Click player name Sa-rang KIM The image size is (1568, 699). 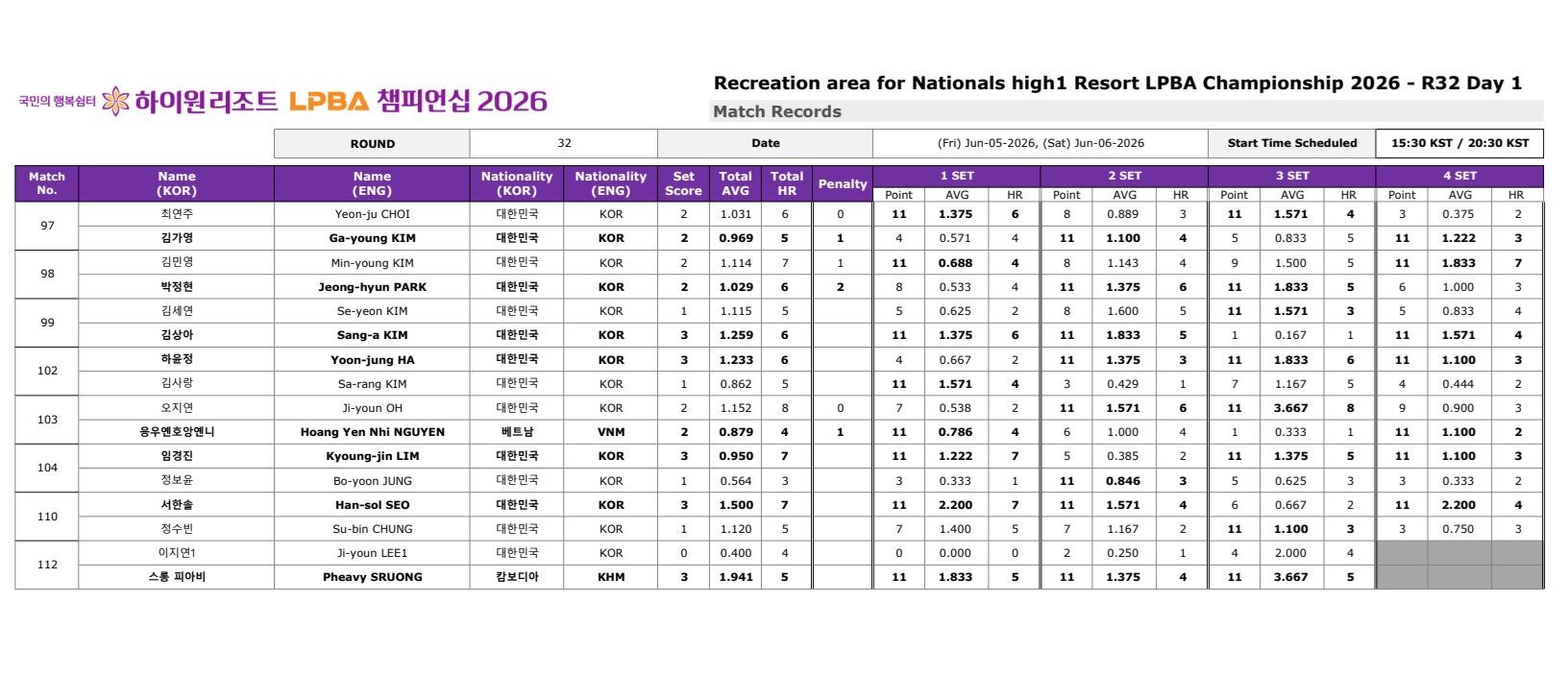coord(372,384)
